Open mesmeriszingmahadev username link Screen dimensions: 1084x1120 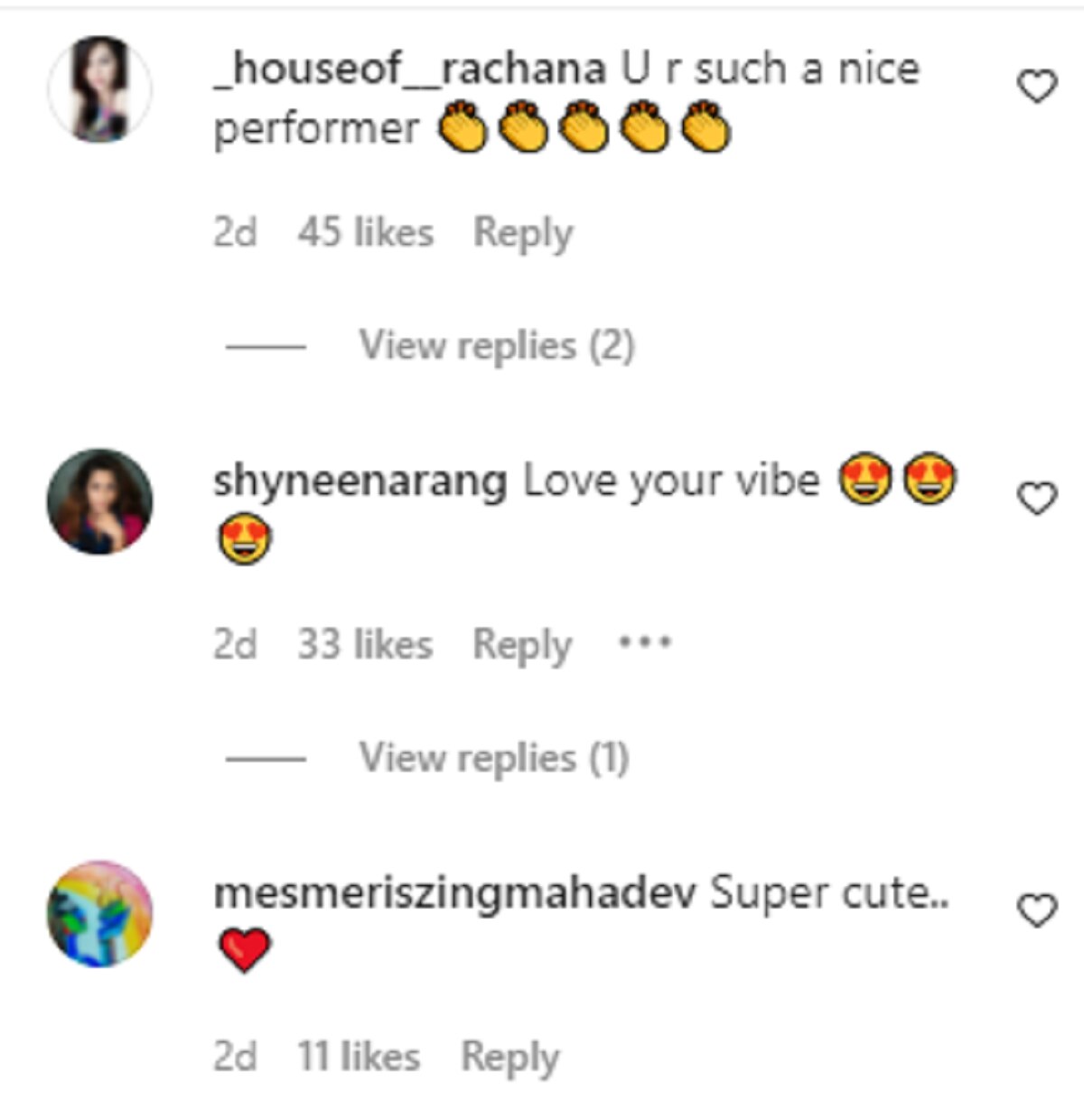coord(454,893)
